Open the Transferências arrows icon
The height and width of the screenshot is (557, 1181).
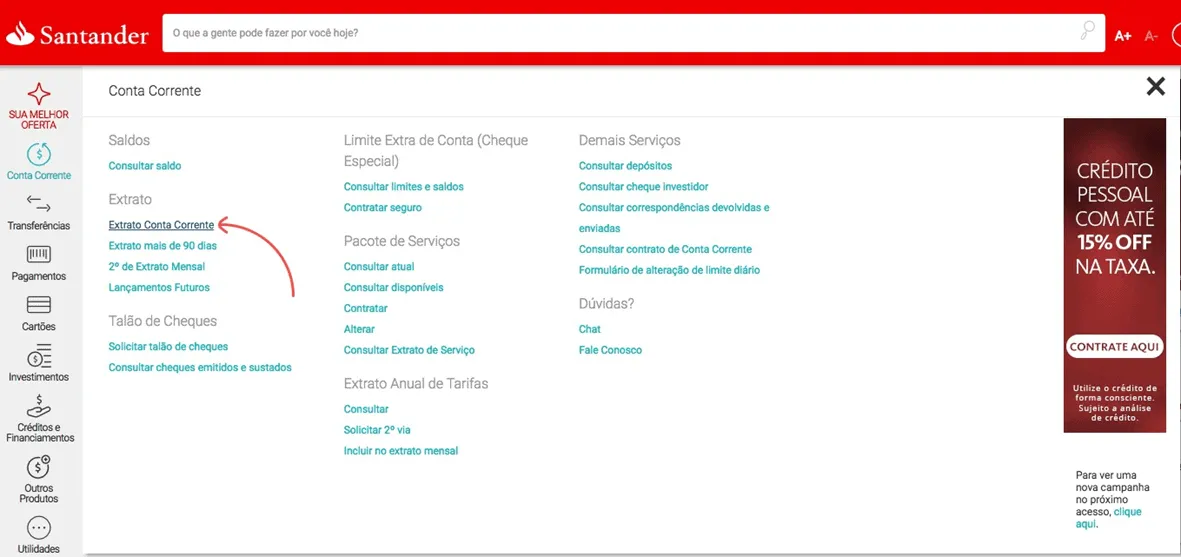tap(39, 203)
